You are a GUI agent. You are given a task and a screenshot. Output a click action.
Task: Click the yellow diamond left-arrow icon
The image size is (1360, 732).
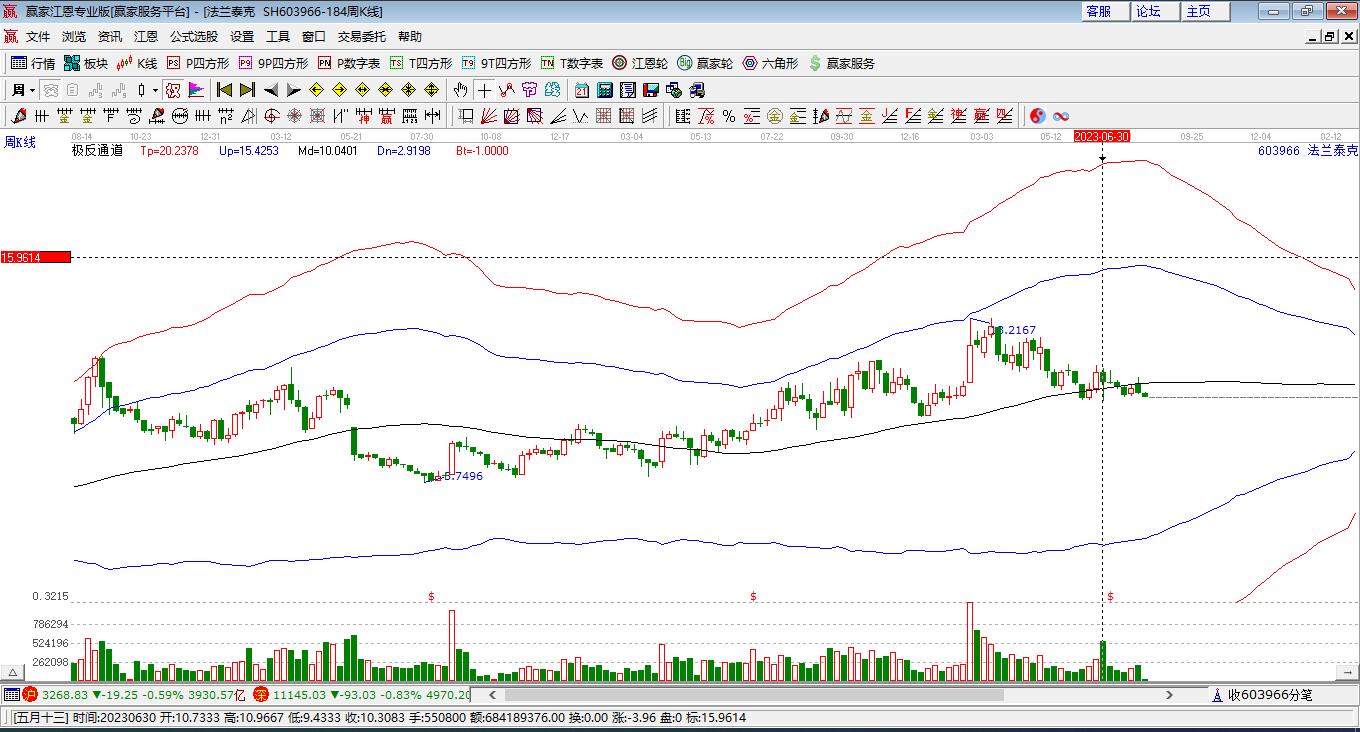(x=316, y=90)
